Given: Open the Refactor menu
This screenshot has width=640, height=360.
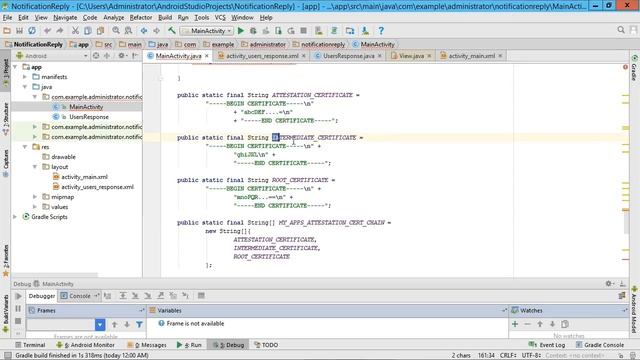Looking at the screenshot, I should [141, 18].
